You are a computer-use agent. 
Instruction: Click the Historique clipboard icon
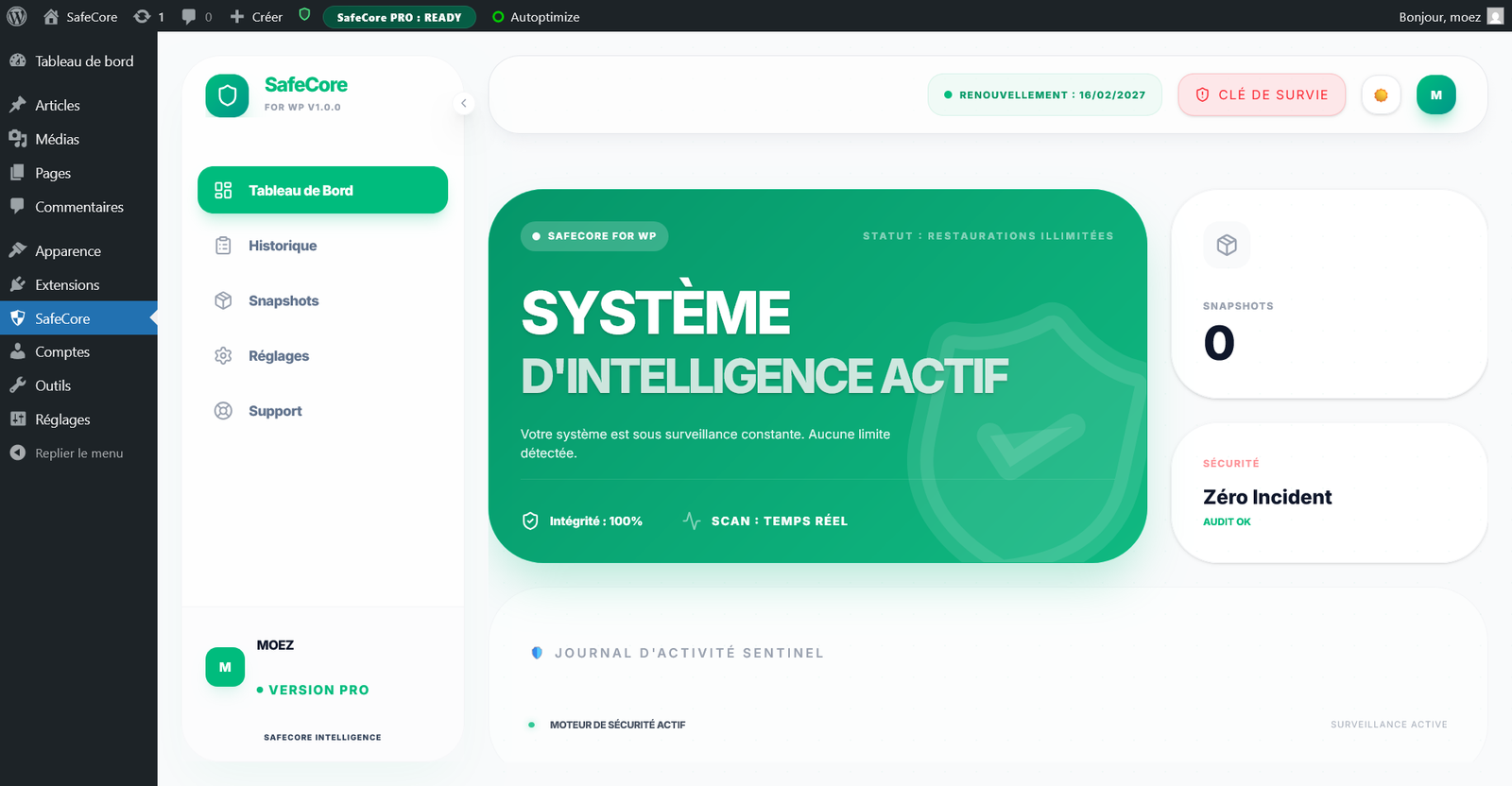(223, 246)
